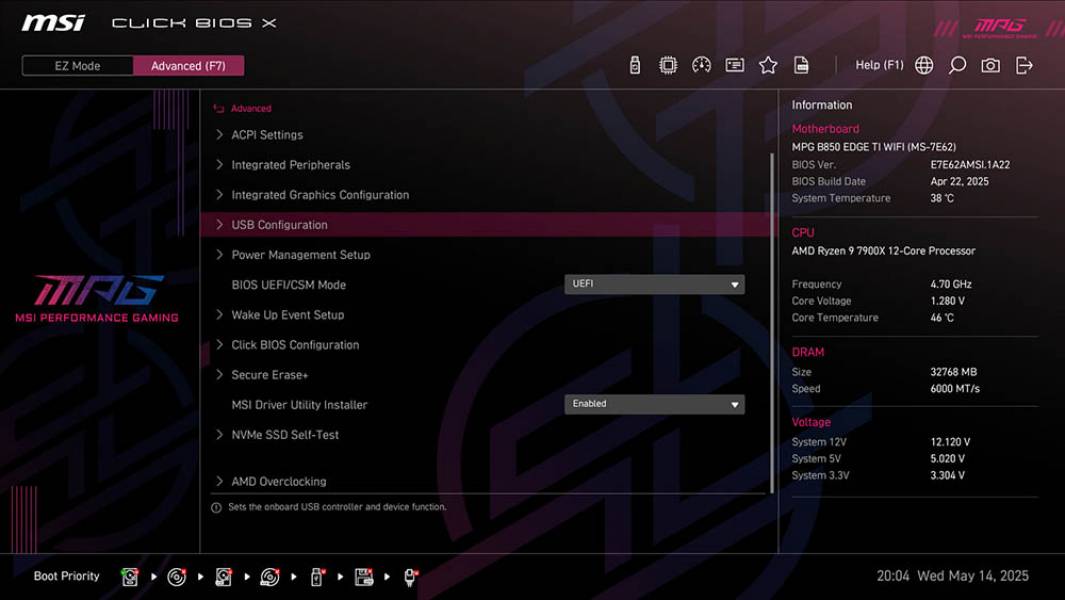Click CPU Frequency 4.70 GHz value
The width and height of the screenshot is (1065, 600).
pyautogui.click(x=950, y=284)
